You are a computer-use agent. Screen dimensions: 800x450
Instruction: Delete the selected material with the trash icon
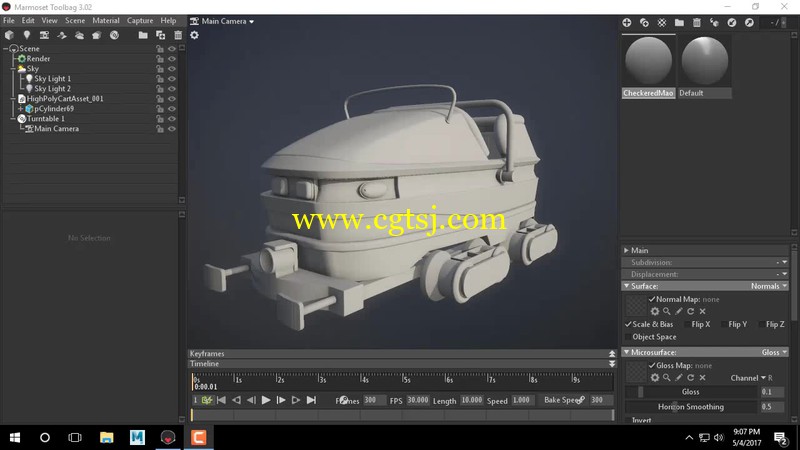coord(696,22)
